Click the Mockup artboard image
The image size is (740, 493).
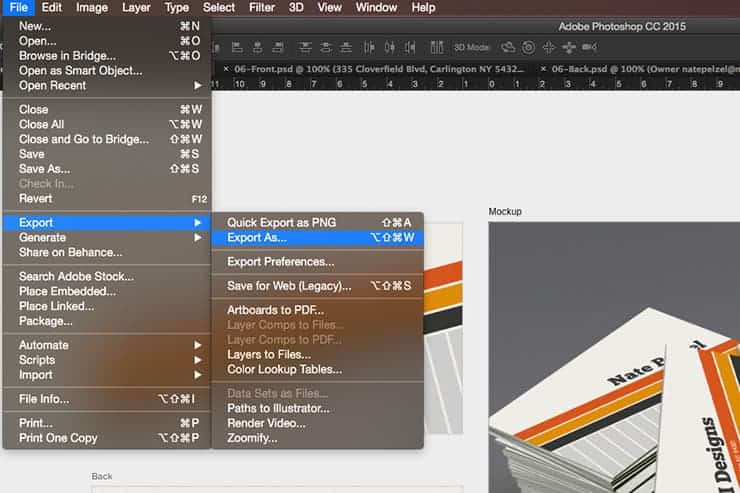click(614, 358)
